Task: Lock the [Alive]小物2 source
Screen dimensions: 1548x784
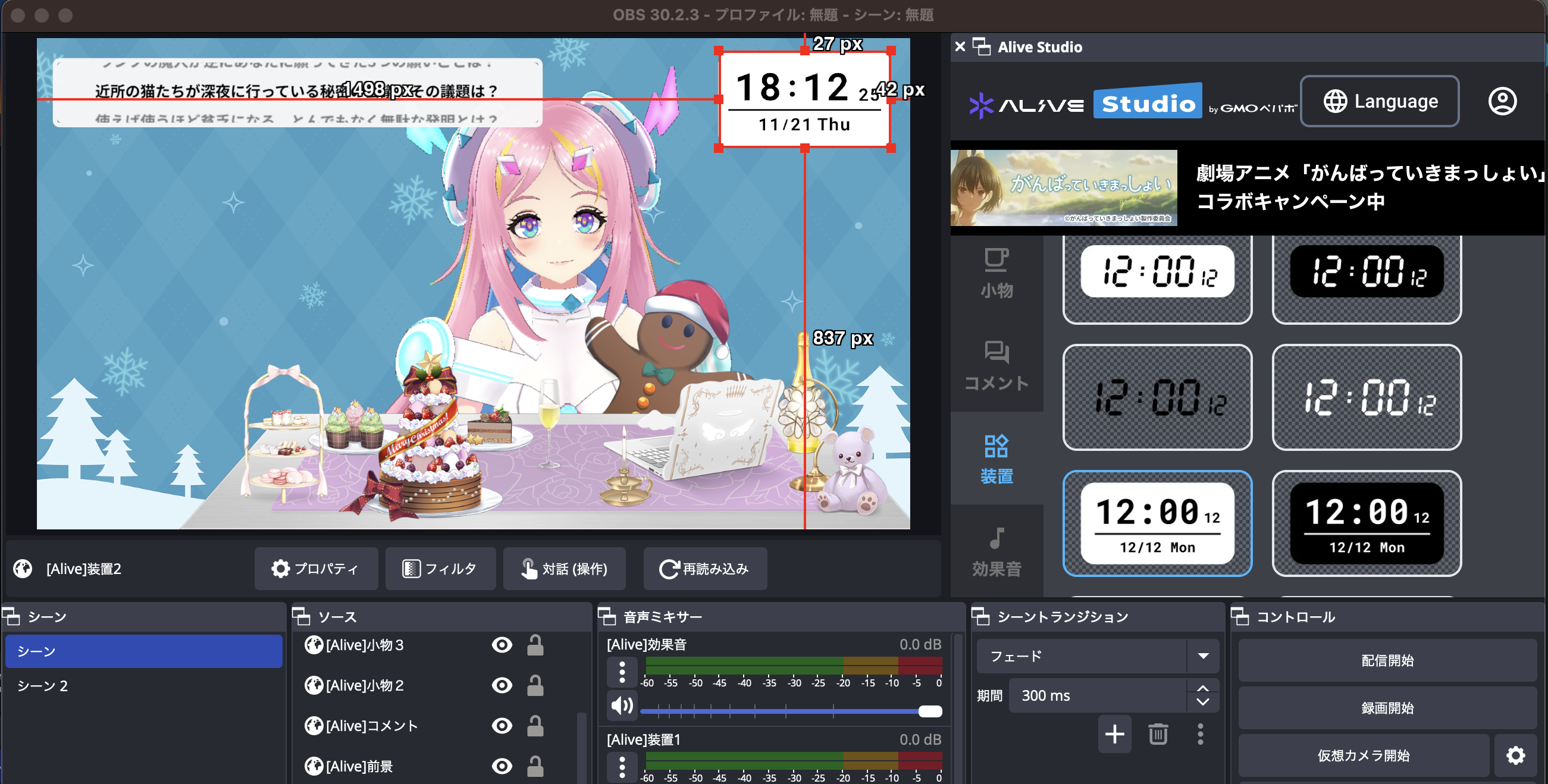Action: (535, 685)
